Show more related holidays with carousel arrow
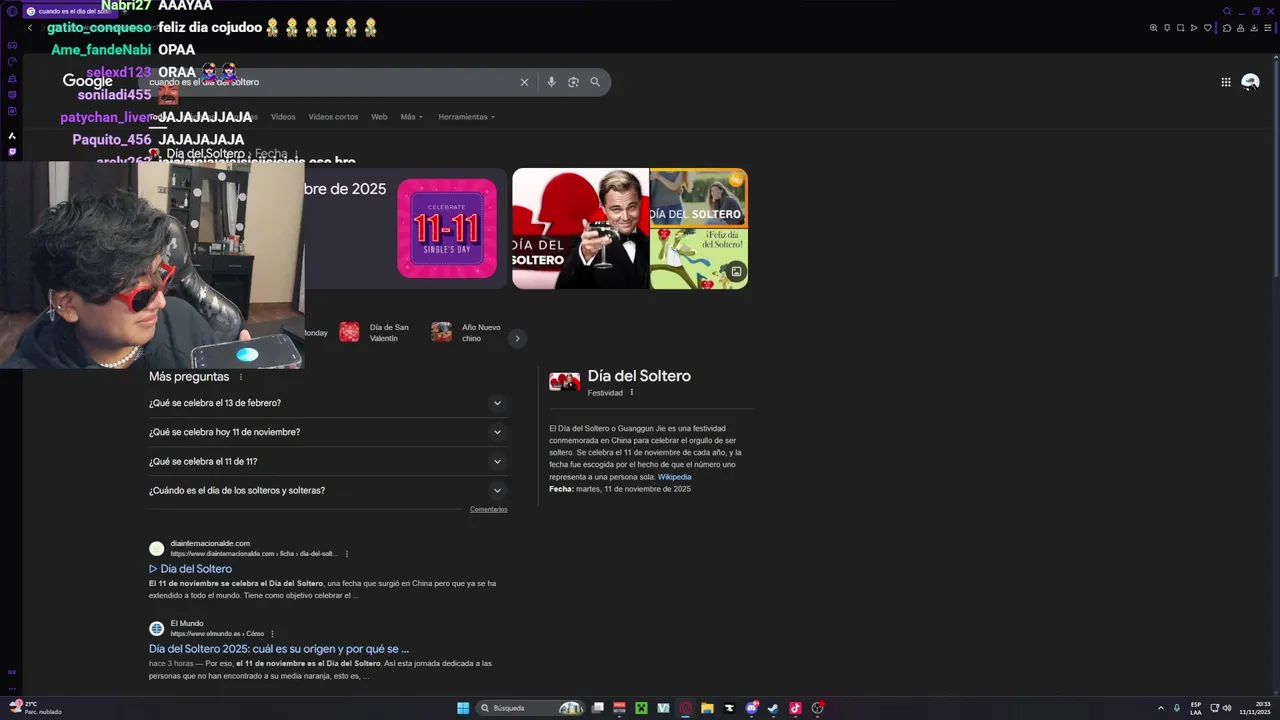 pyautogui.click(x=517, y=338)
